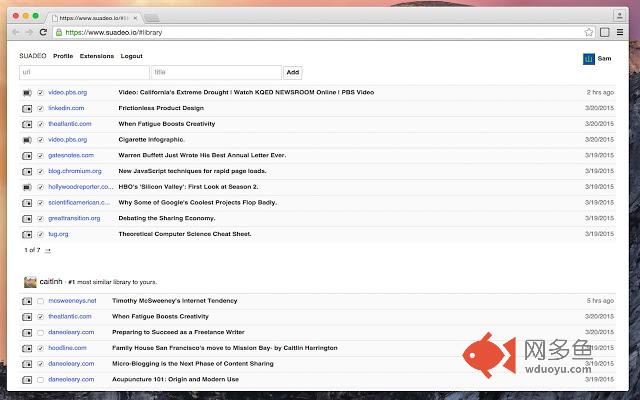Click the title input field
The width and height of the screenshot is (640, 400).
coord(216,72)
